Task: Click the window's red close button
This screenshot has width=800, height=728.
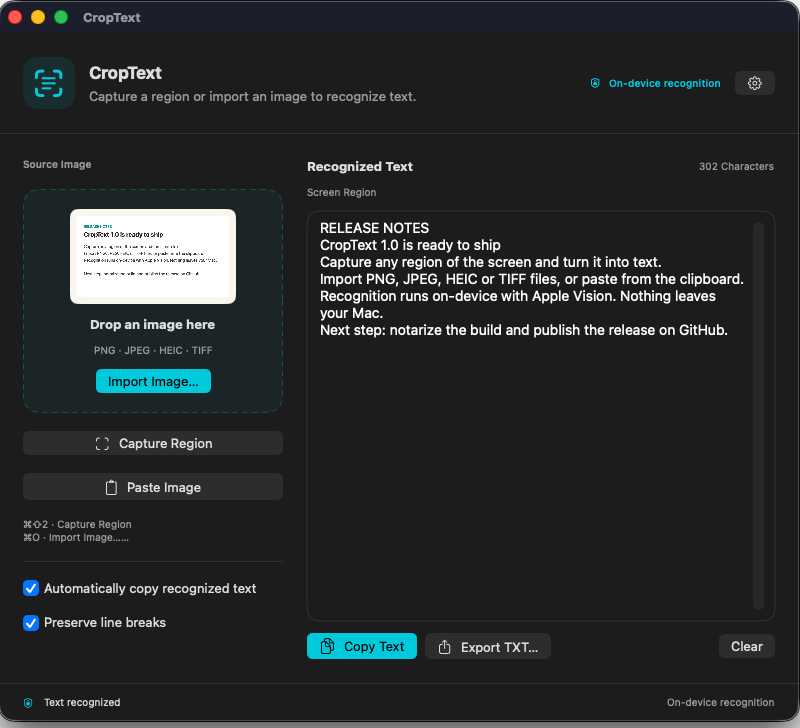Action: pyautogui.click(x=15, y=17)
